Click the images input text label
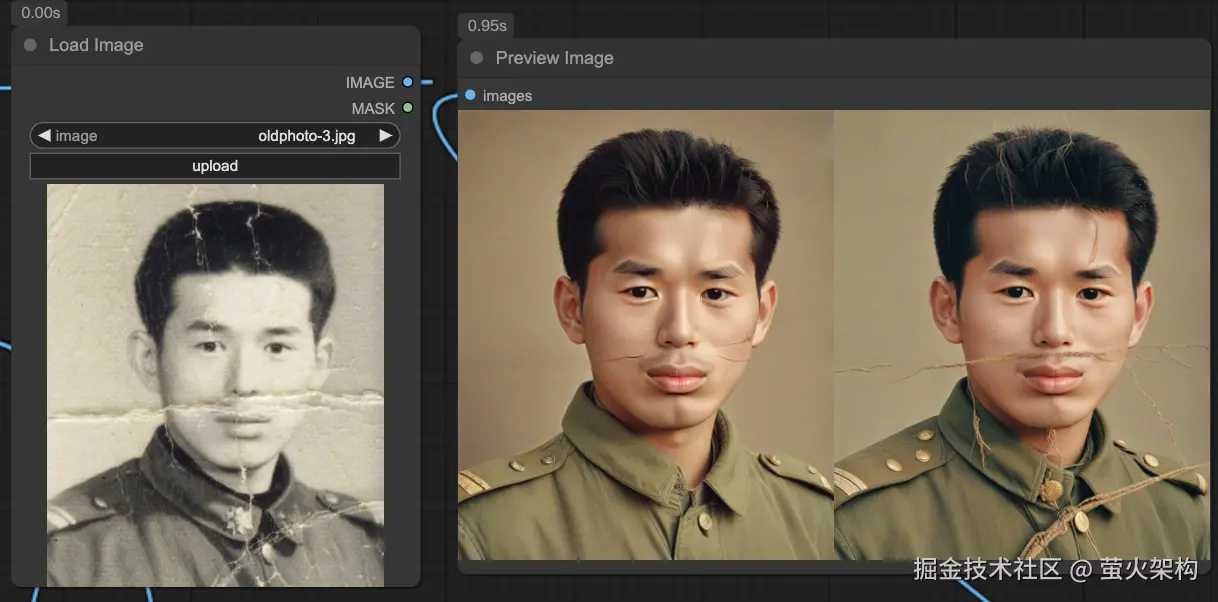The height and width of the screenshot is (602, 1218). [x=507, y=96]
